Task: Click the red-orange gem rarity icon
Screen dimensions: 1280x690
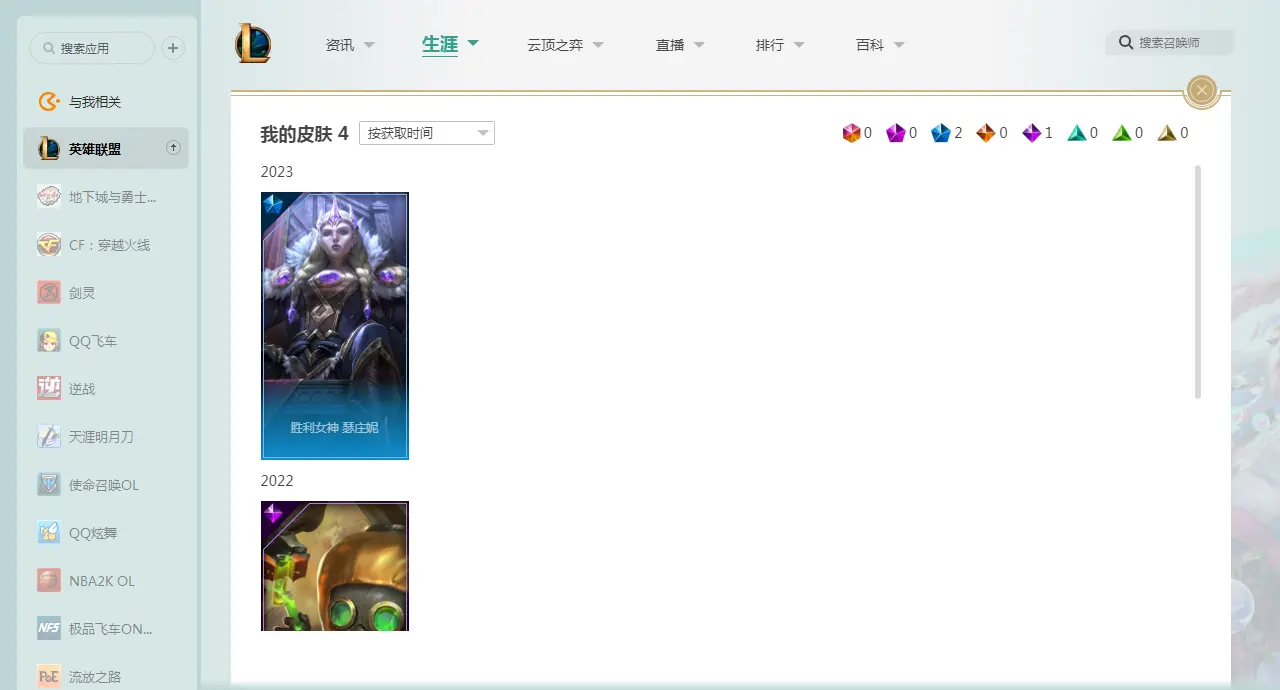Action: tap(851, 133)
